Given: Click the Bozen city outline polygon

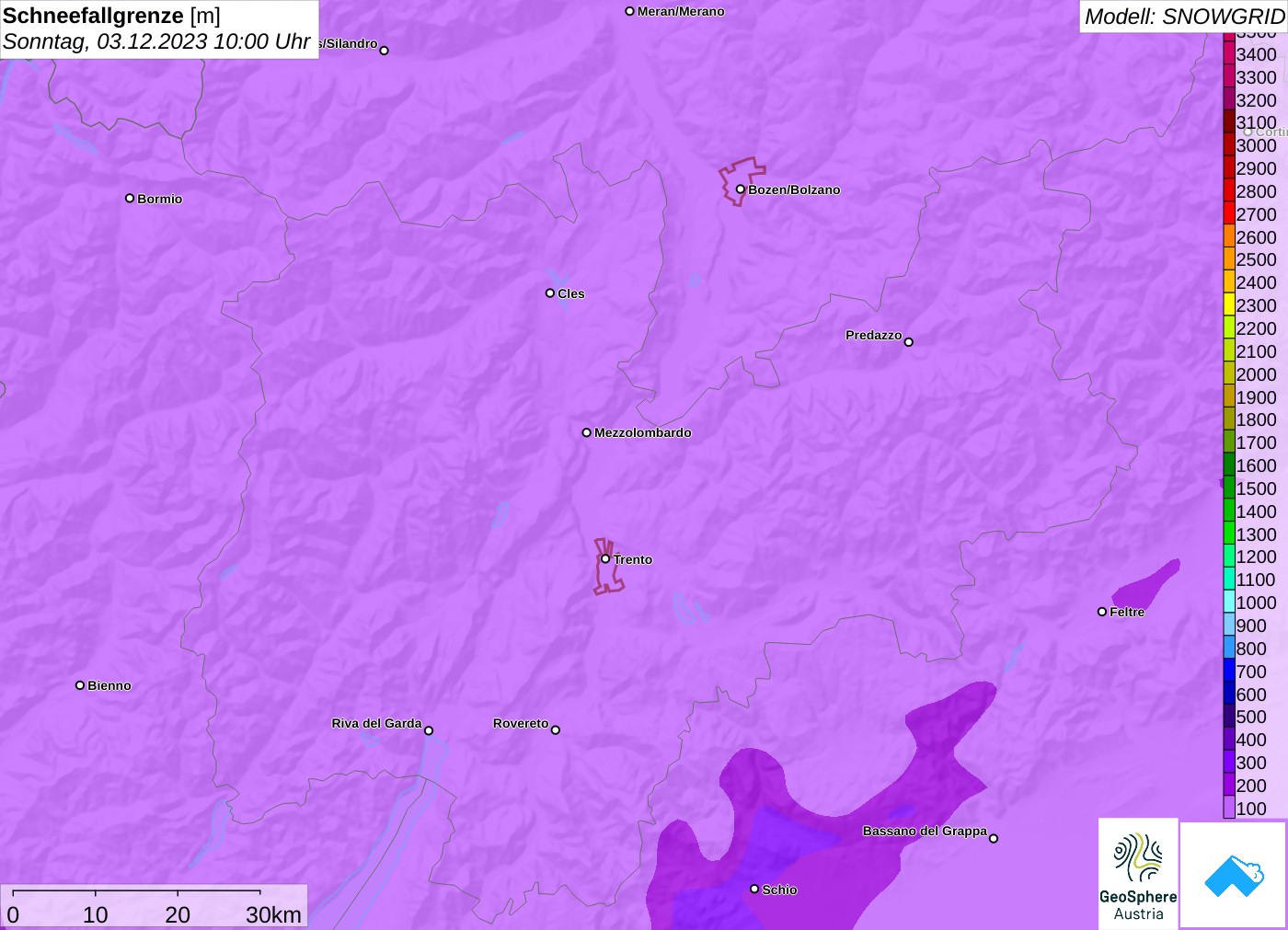Looking at the screenshot, I should point(741,181).
